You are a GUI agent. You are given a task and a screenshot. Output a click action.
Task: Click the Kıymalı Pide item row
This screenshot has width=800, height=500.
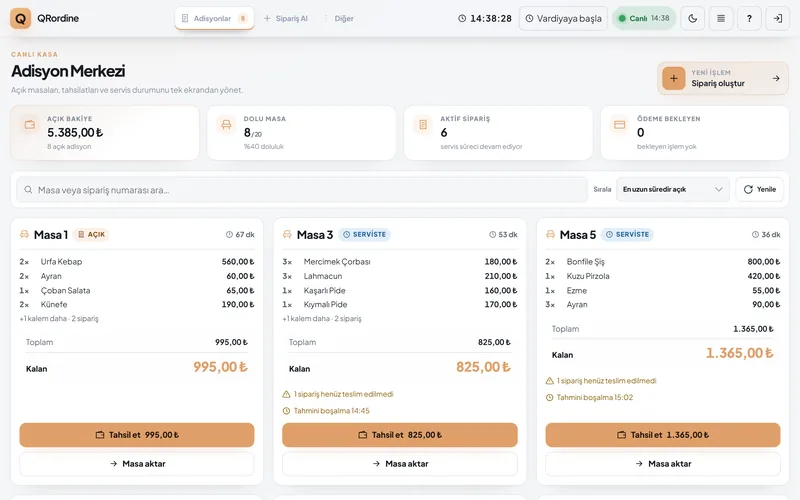point(400,305)
